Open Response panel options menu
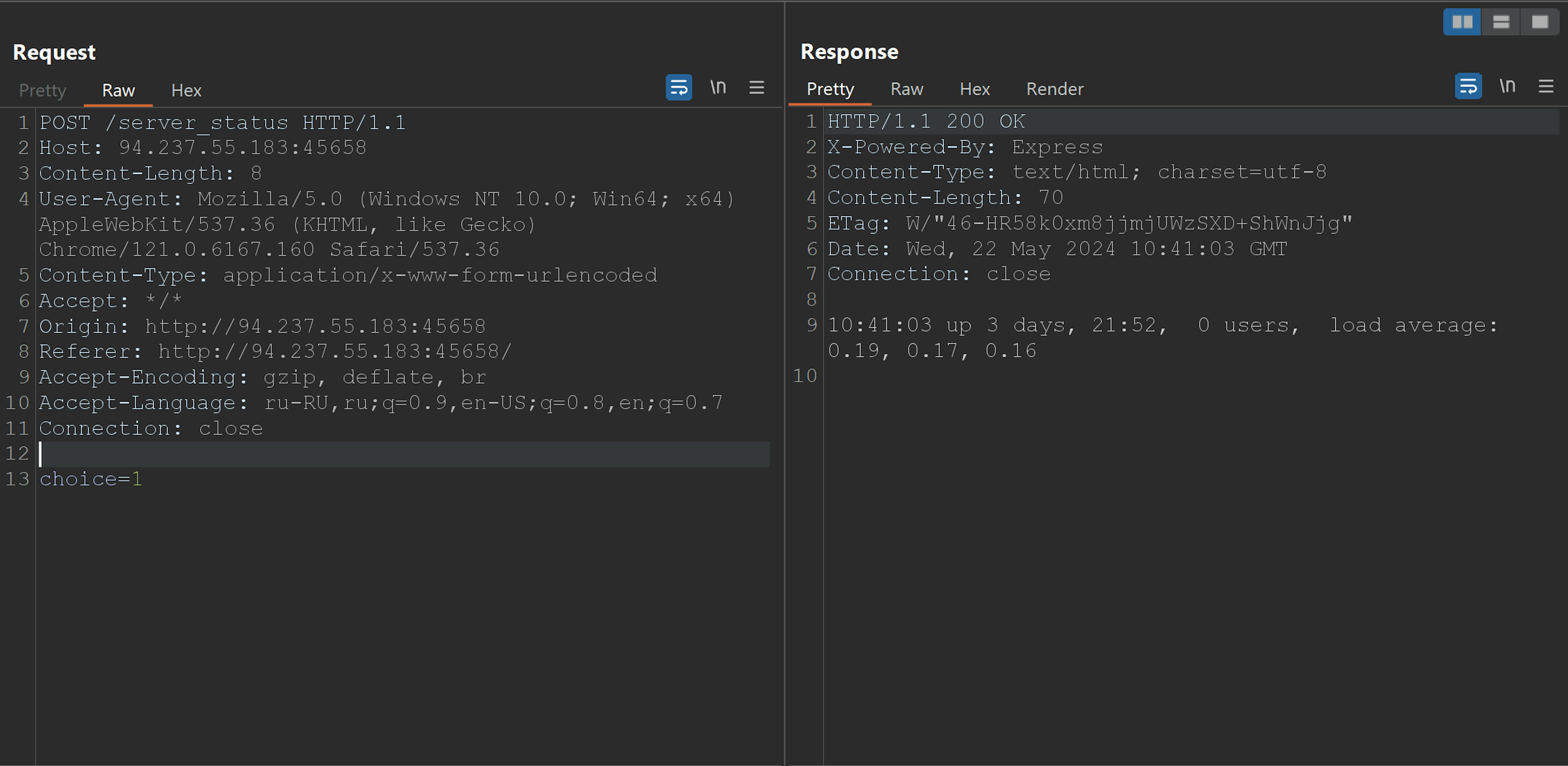 [x=1546, y=86]
